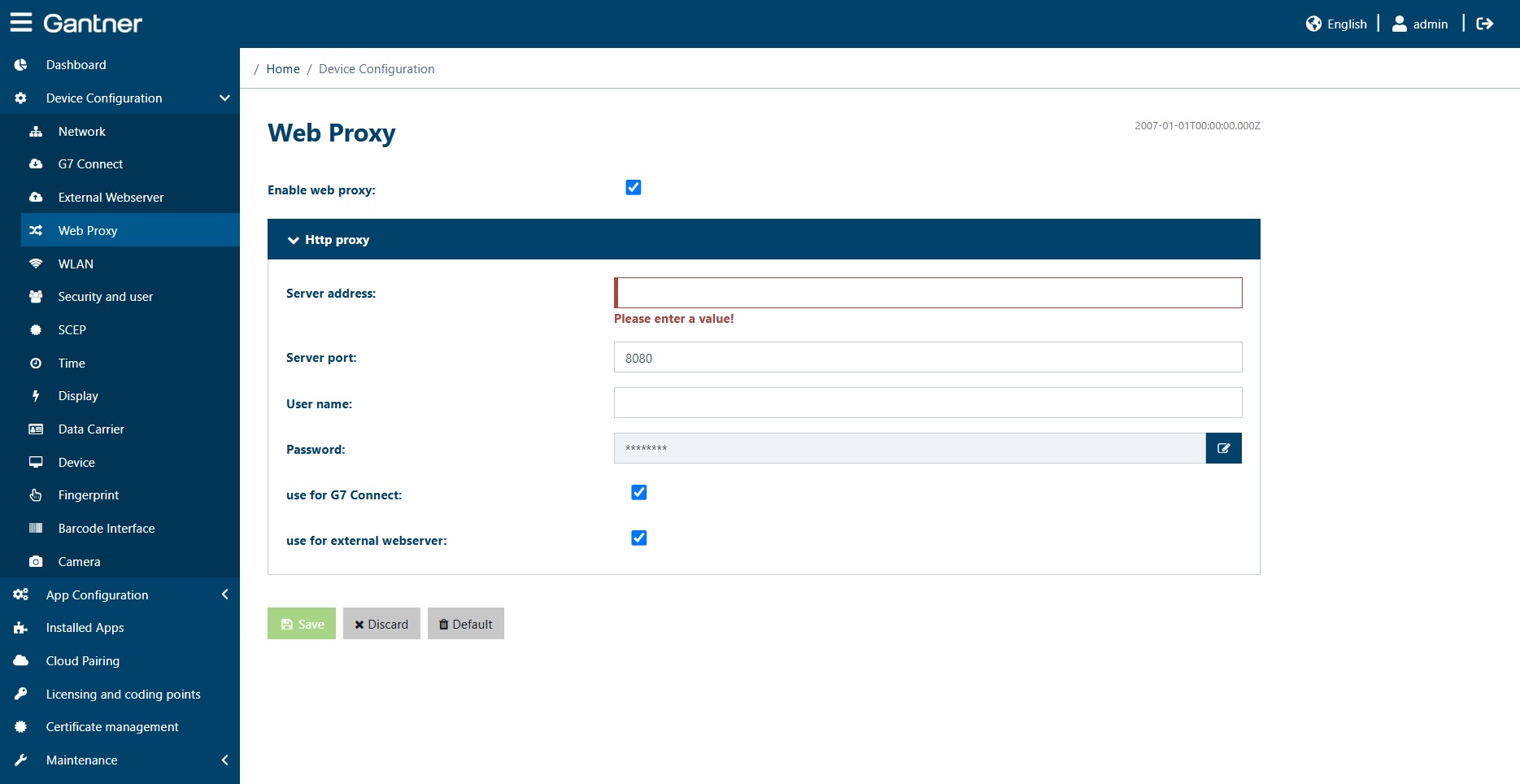This screenshot has width=1520, height=784.
Task: Click the Fingerprint hand icon
Action: pos(36,495)
